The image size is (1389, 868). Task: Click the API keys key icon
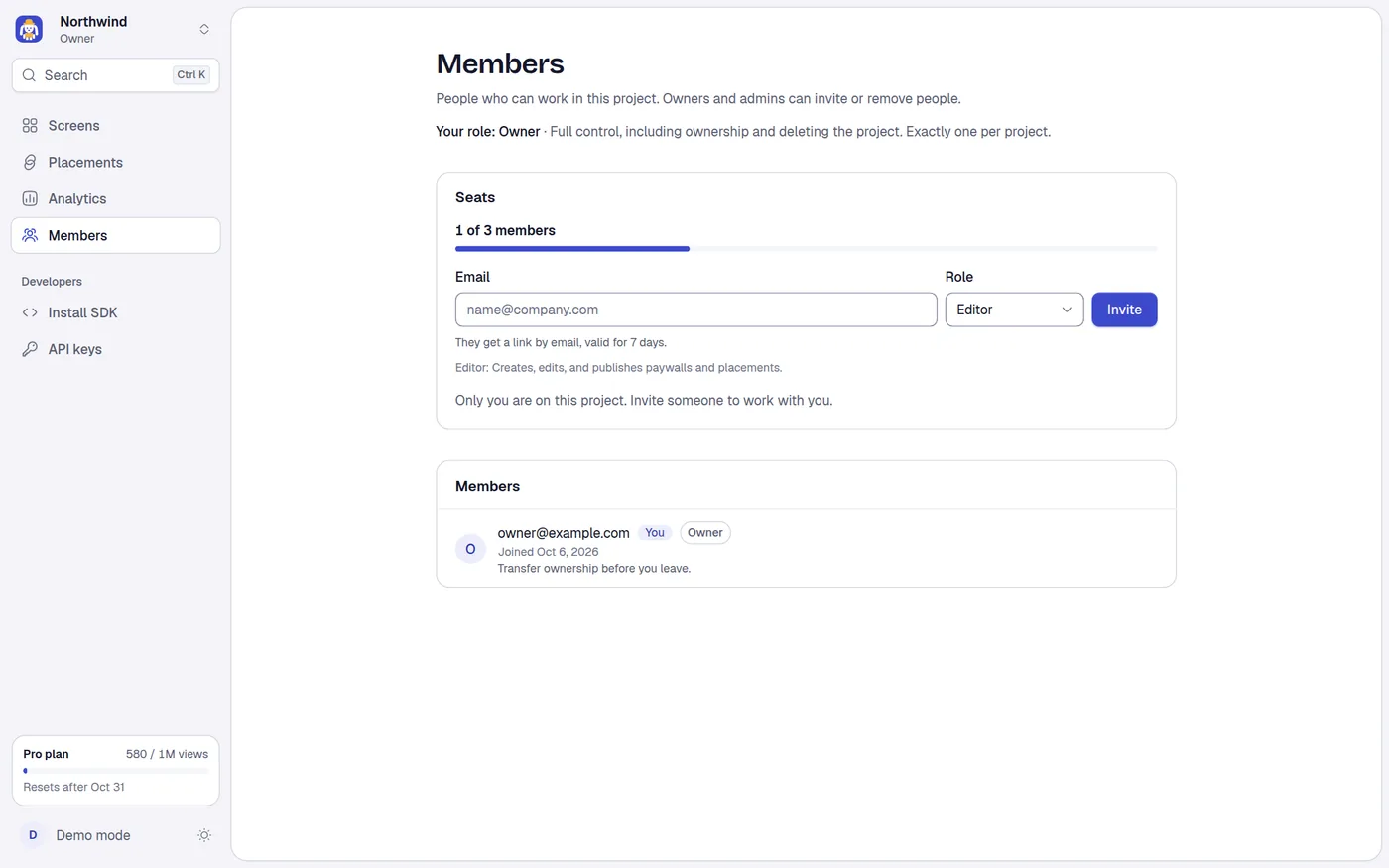coord(30,349)
